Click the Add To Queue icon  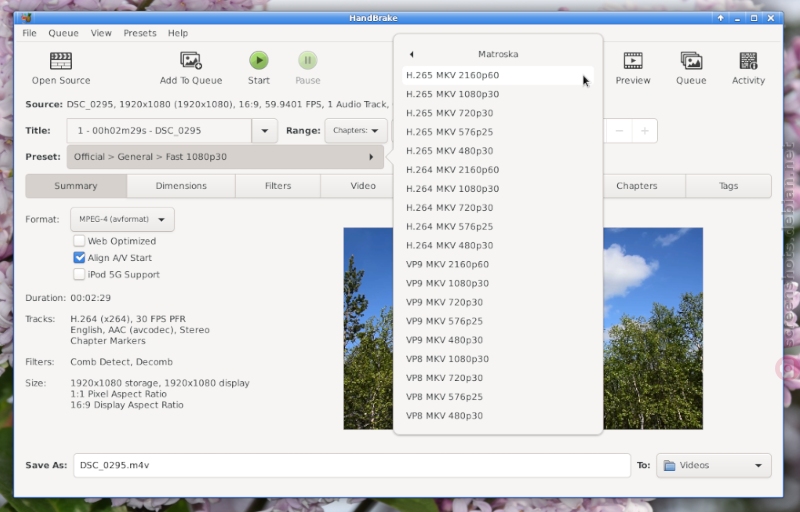coord(191,61)
